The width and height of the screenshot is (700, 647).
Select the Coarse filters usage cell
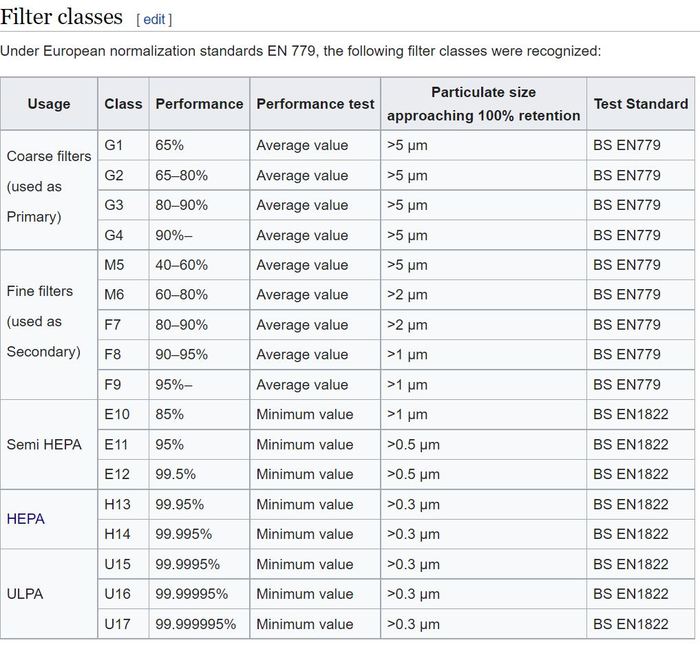(x=49, y=186)
